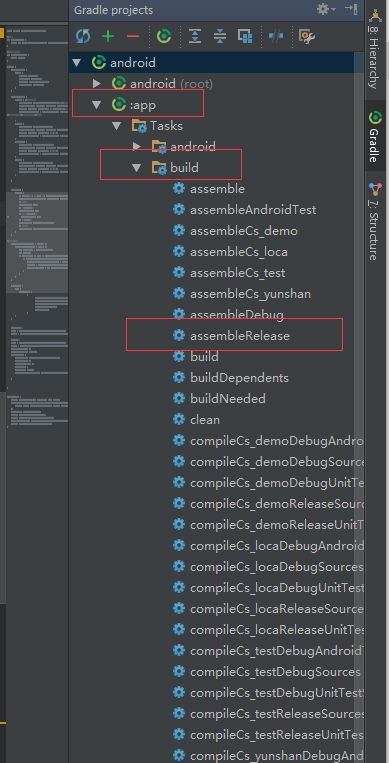The height and width of the screenshot is (763, 389).
Task: Select the compileCs_demoReleaseUnitT... task
Action: pos(277,525)
